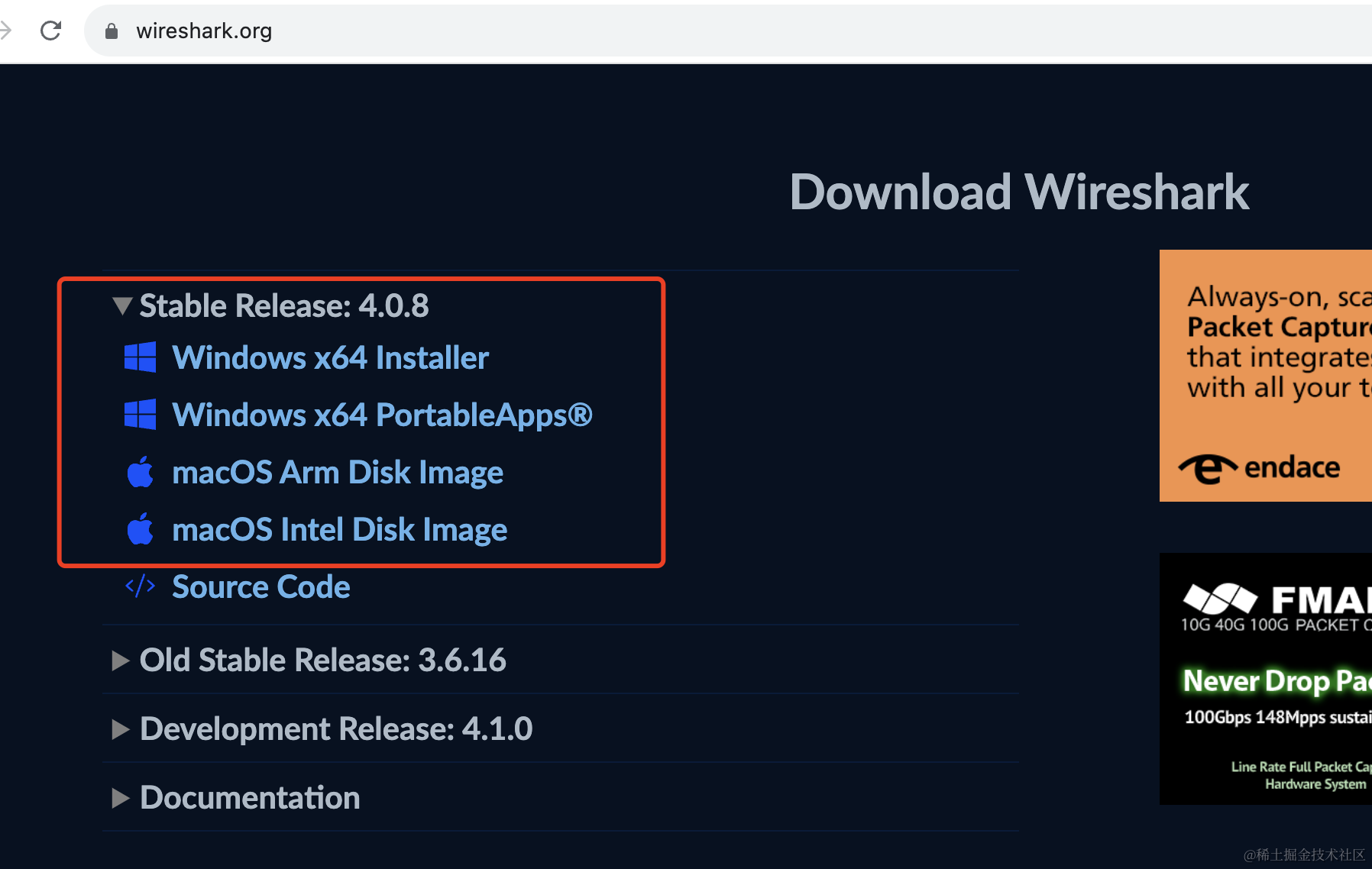Click the Apple logo beside macOS Arm
Viewport: 1372px width, 869px height.
(x=140, y=471)
